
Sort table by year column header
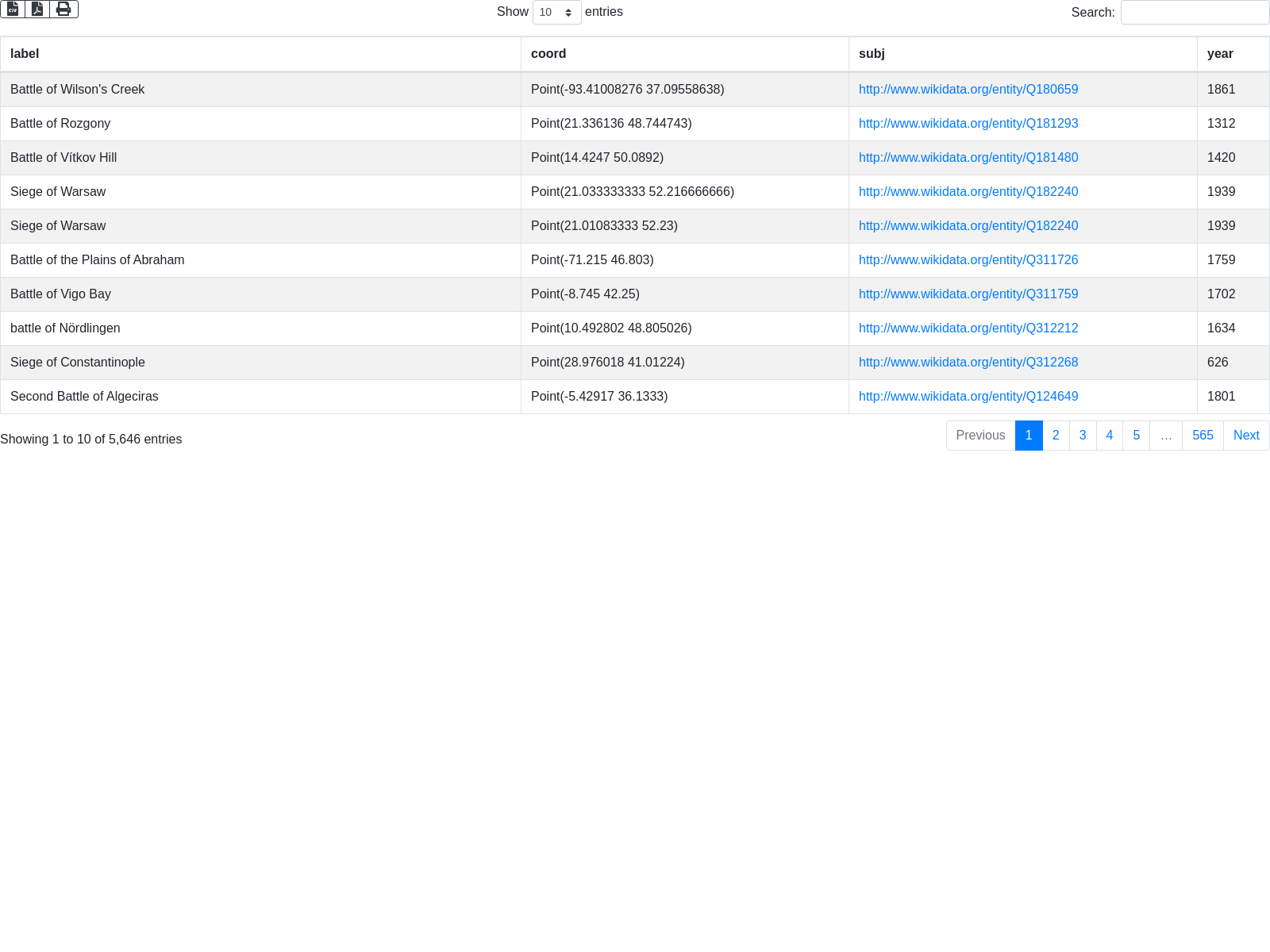click(x=1220, y=54)
